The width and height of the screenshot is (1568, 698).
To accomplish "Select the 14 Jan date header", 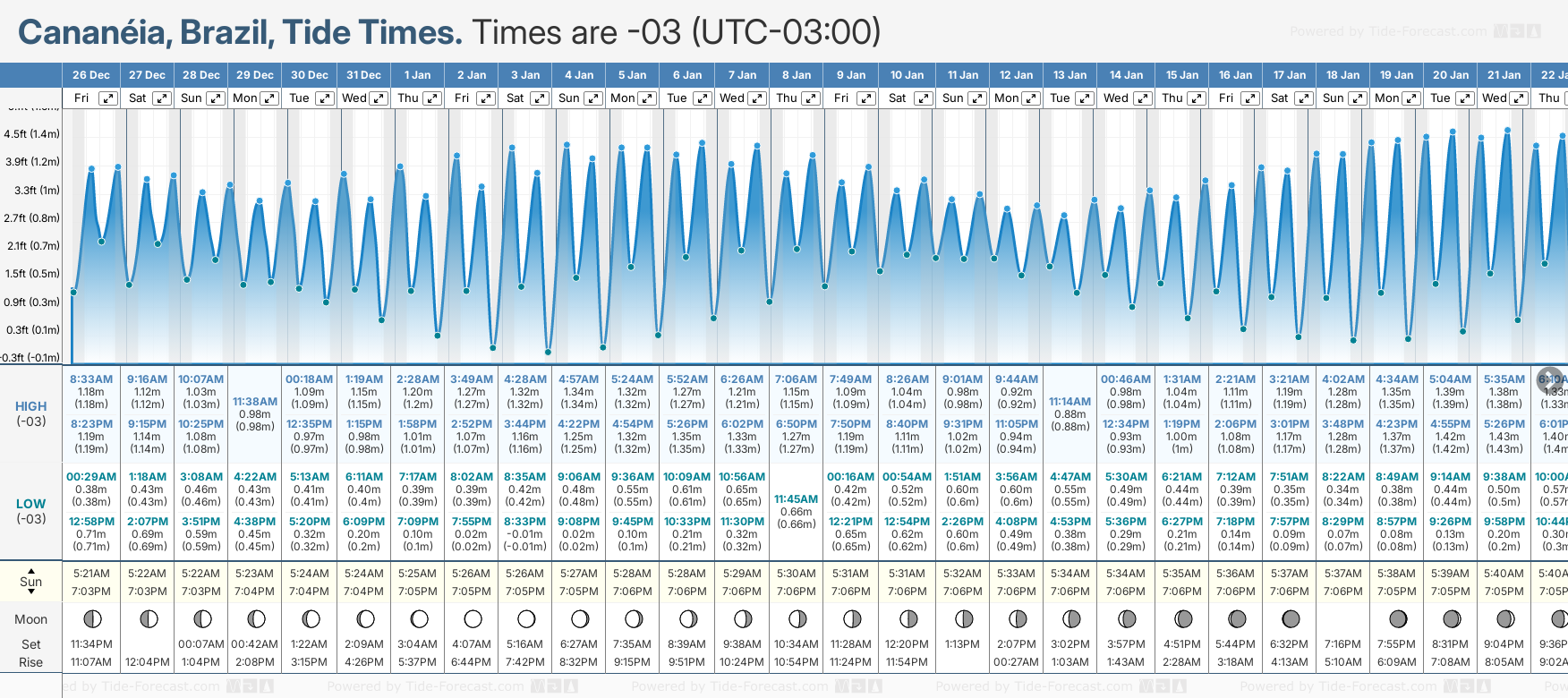I will pos(1126,75).
